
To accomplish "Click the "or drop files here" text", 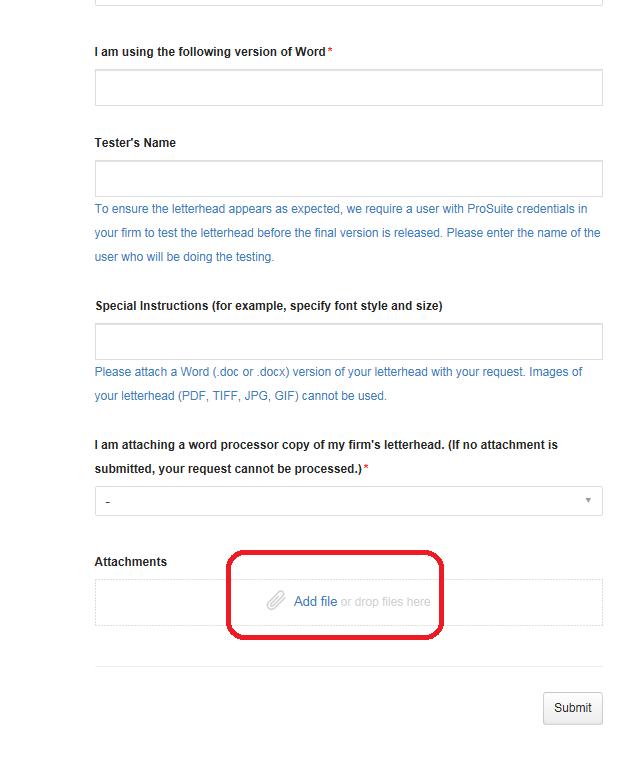I will click(385, 602).
